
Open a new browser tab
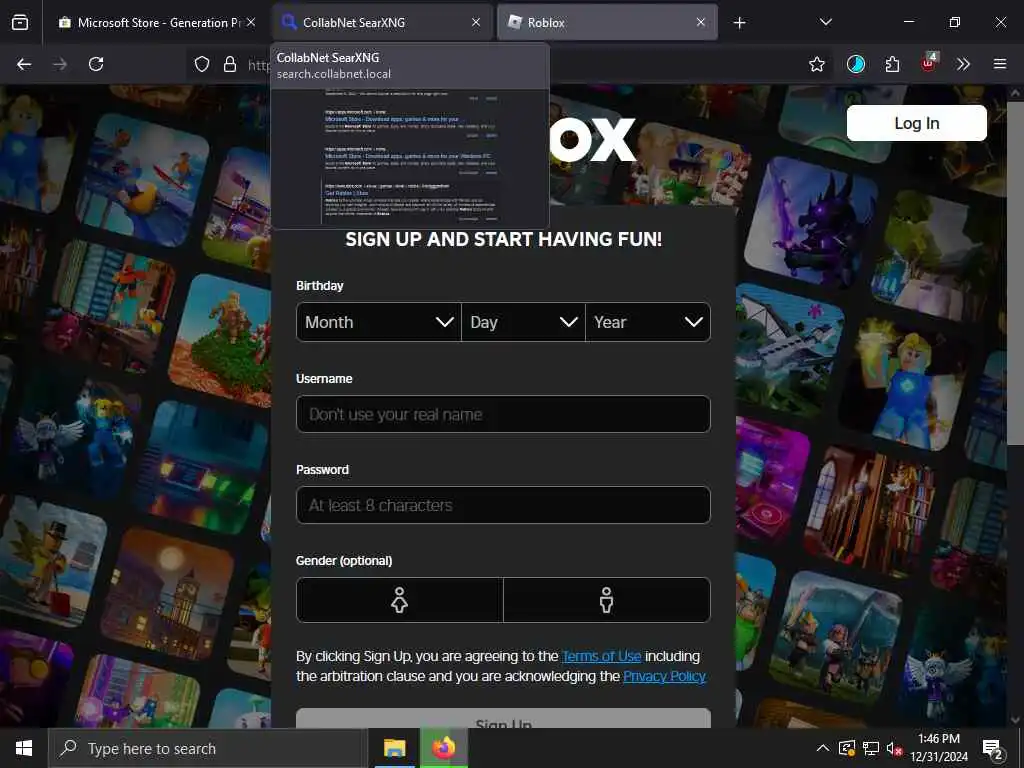739,23
